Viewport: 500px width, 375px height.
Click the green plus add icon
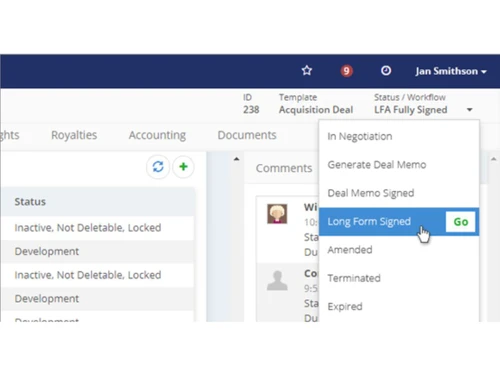point(183,167)
